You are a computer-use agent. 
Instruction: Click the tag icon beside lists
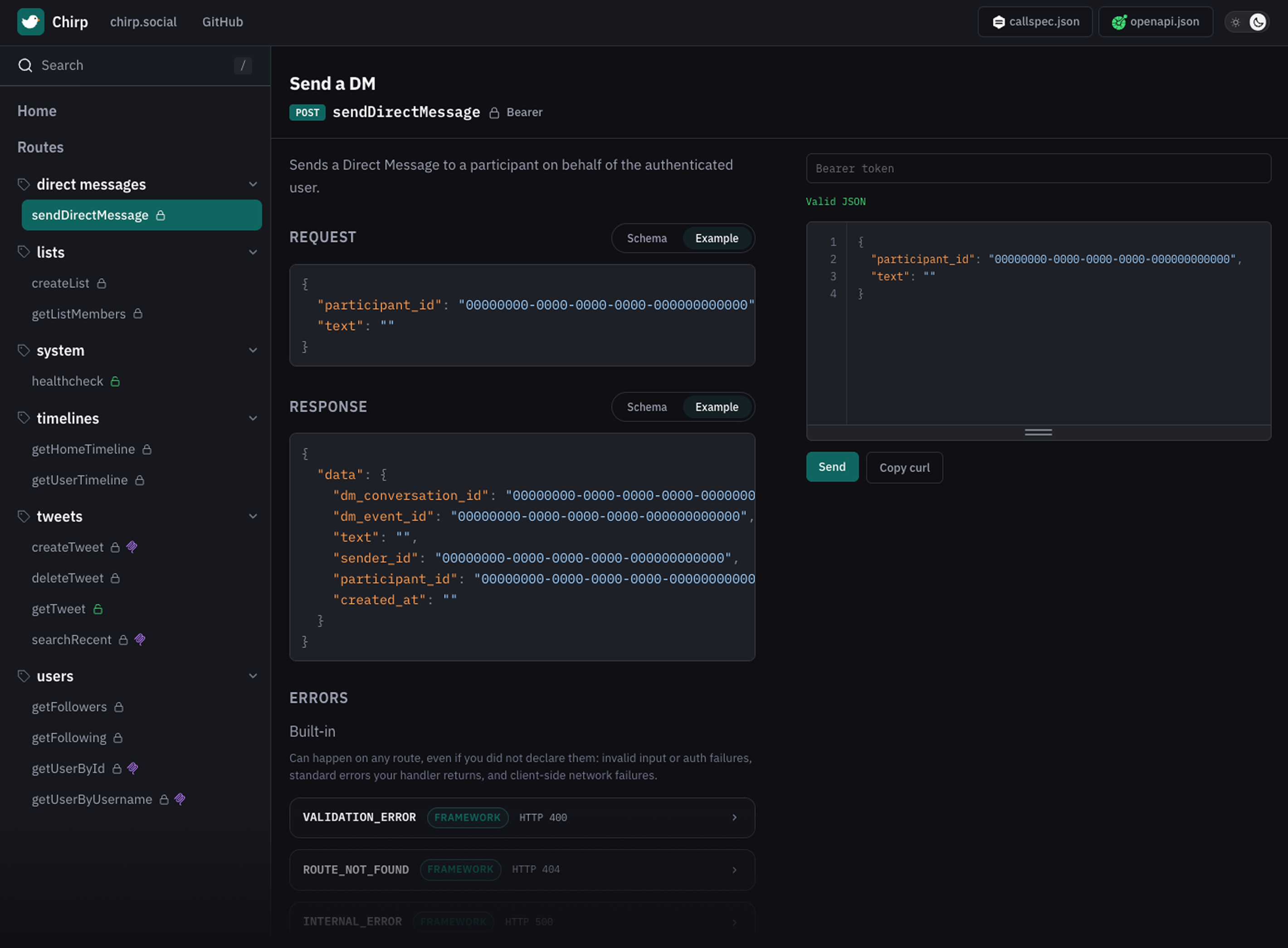coord(24,252)
